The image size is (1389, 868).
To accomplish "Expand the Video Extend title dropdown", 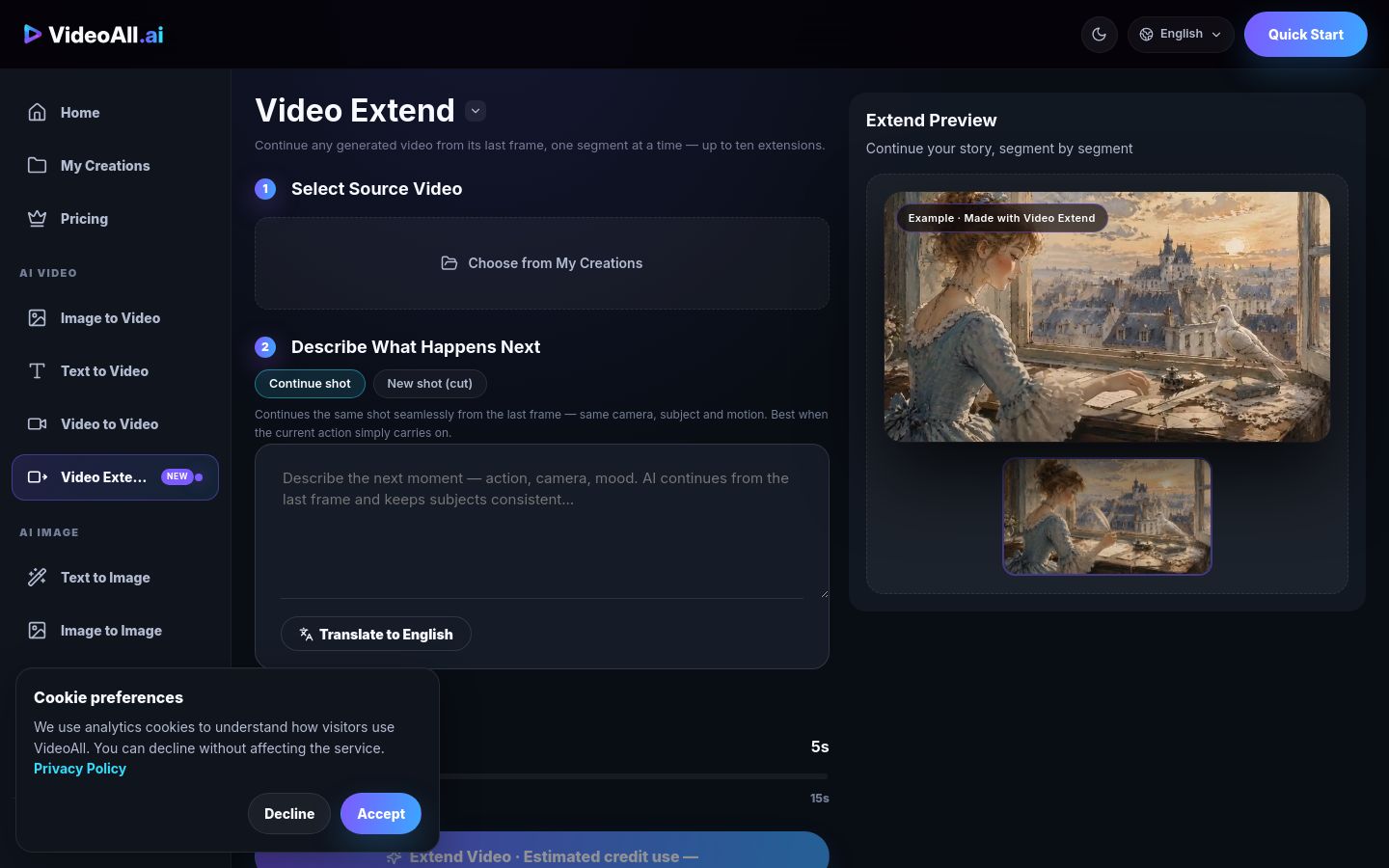I will tap(476, 111).
